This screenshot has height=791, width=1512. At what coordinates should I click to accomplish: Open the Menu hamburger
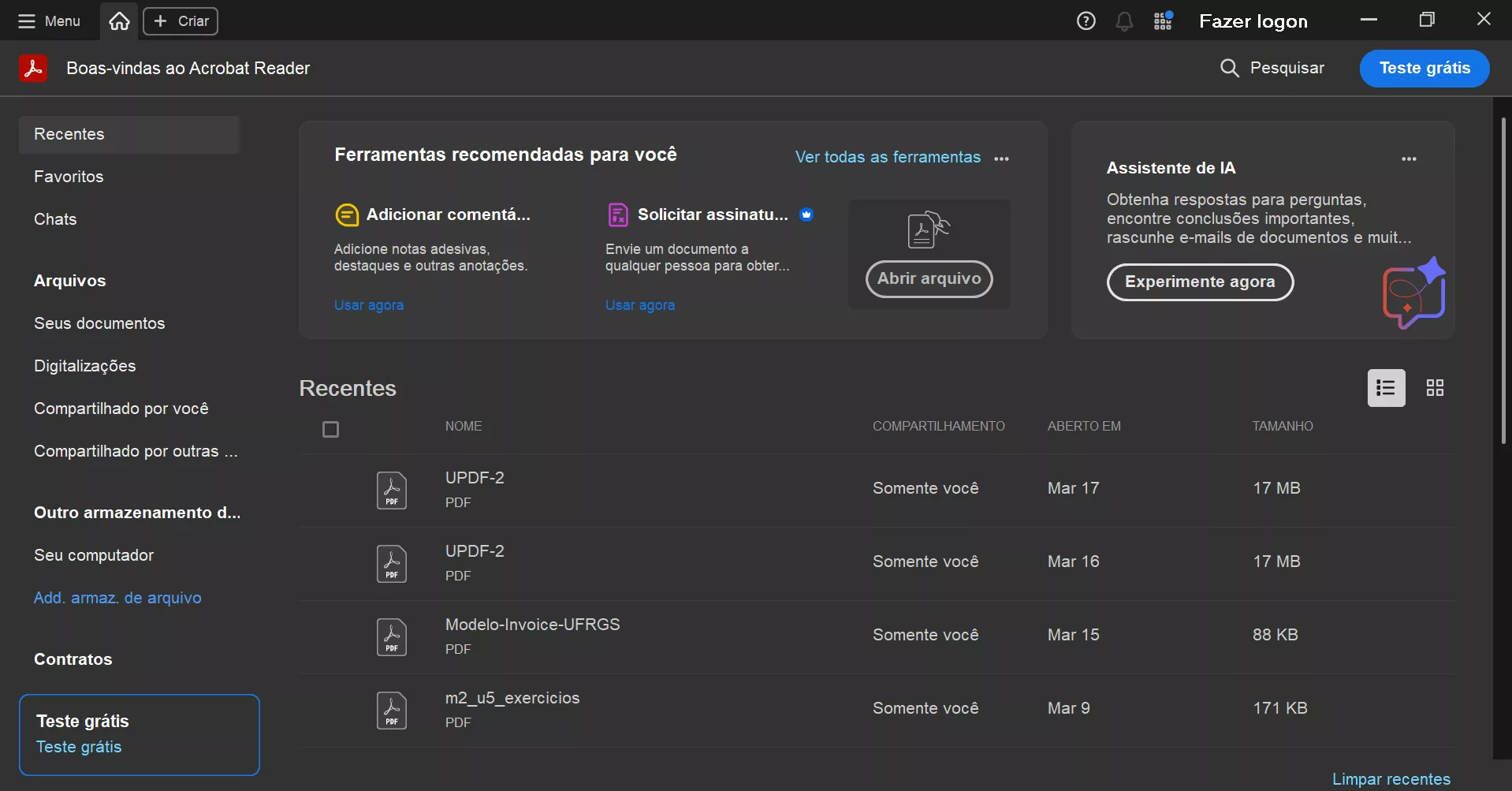tap(26, 21)
